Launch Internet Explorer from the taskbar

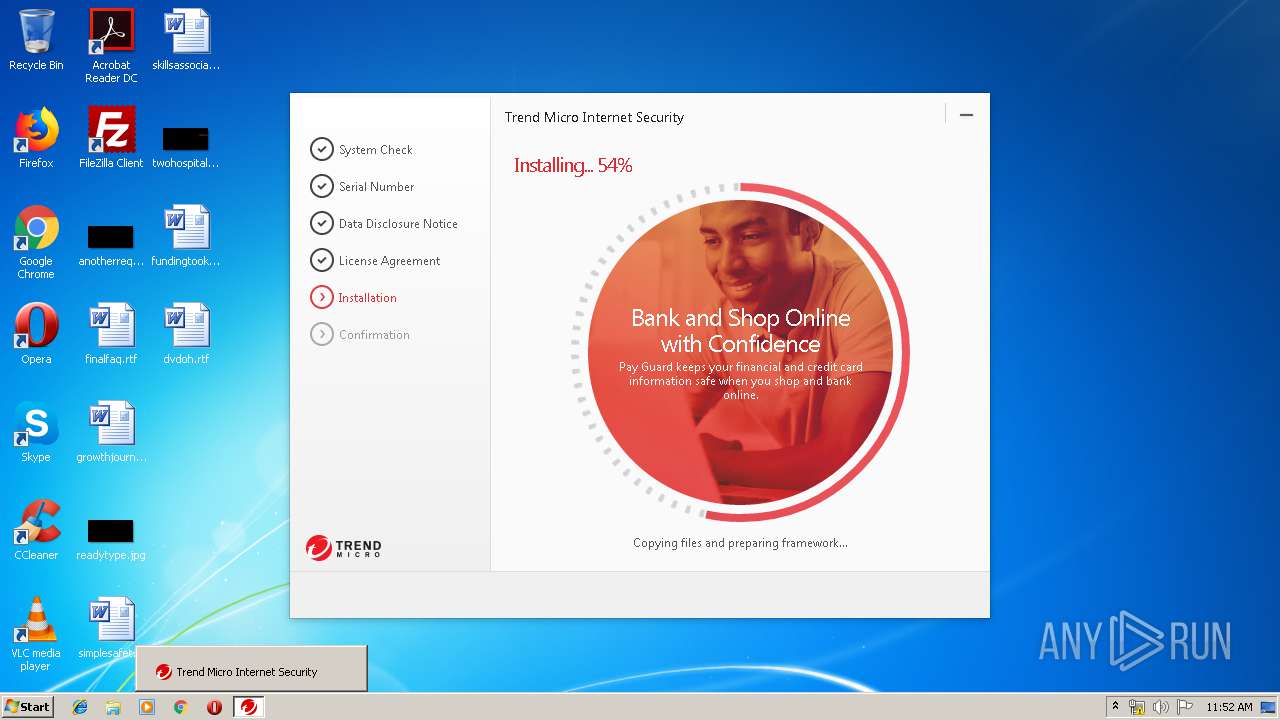click(x=80, y=707)
